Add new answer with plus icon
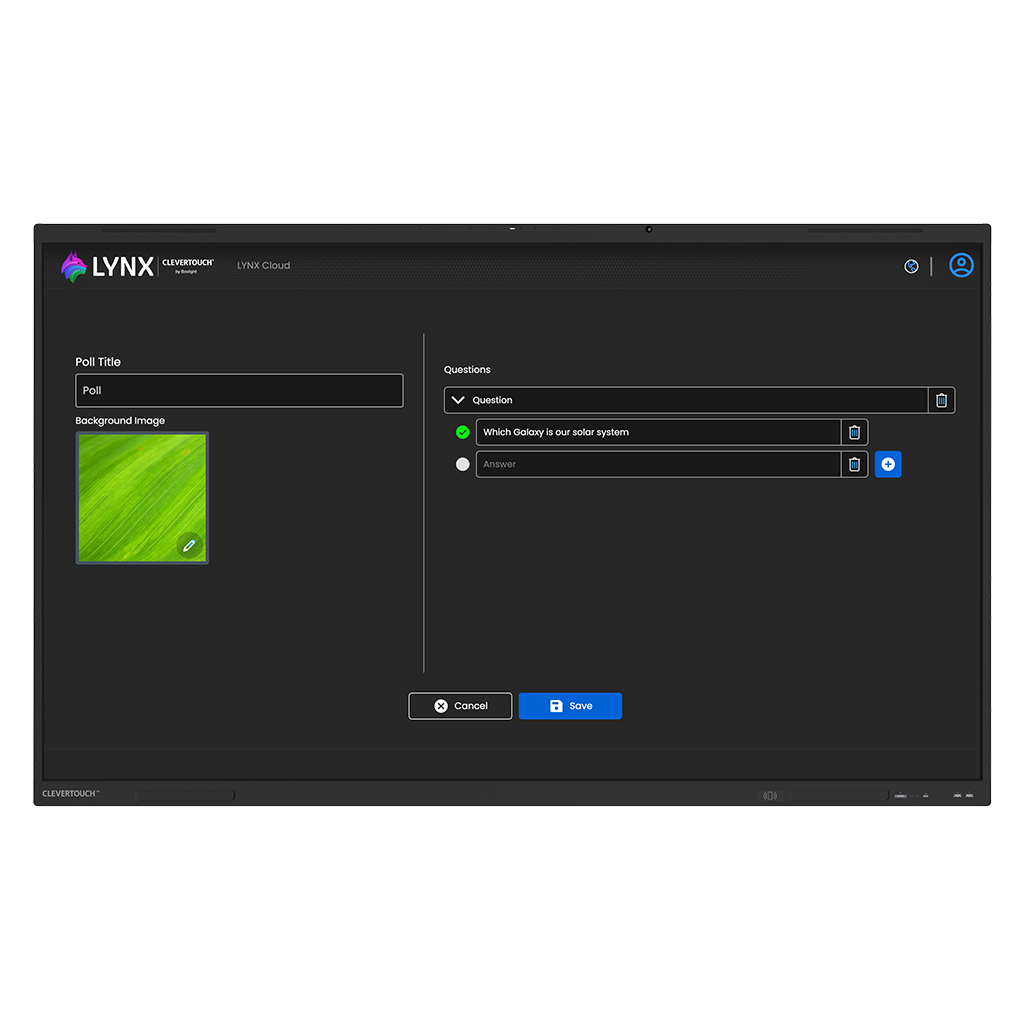Screen dimensions: 1024x1024 pyautogui.click(x=888, y=464)
